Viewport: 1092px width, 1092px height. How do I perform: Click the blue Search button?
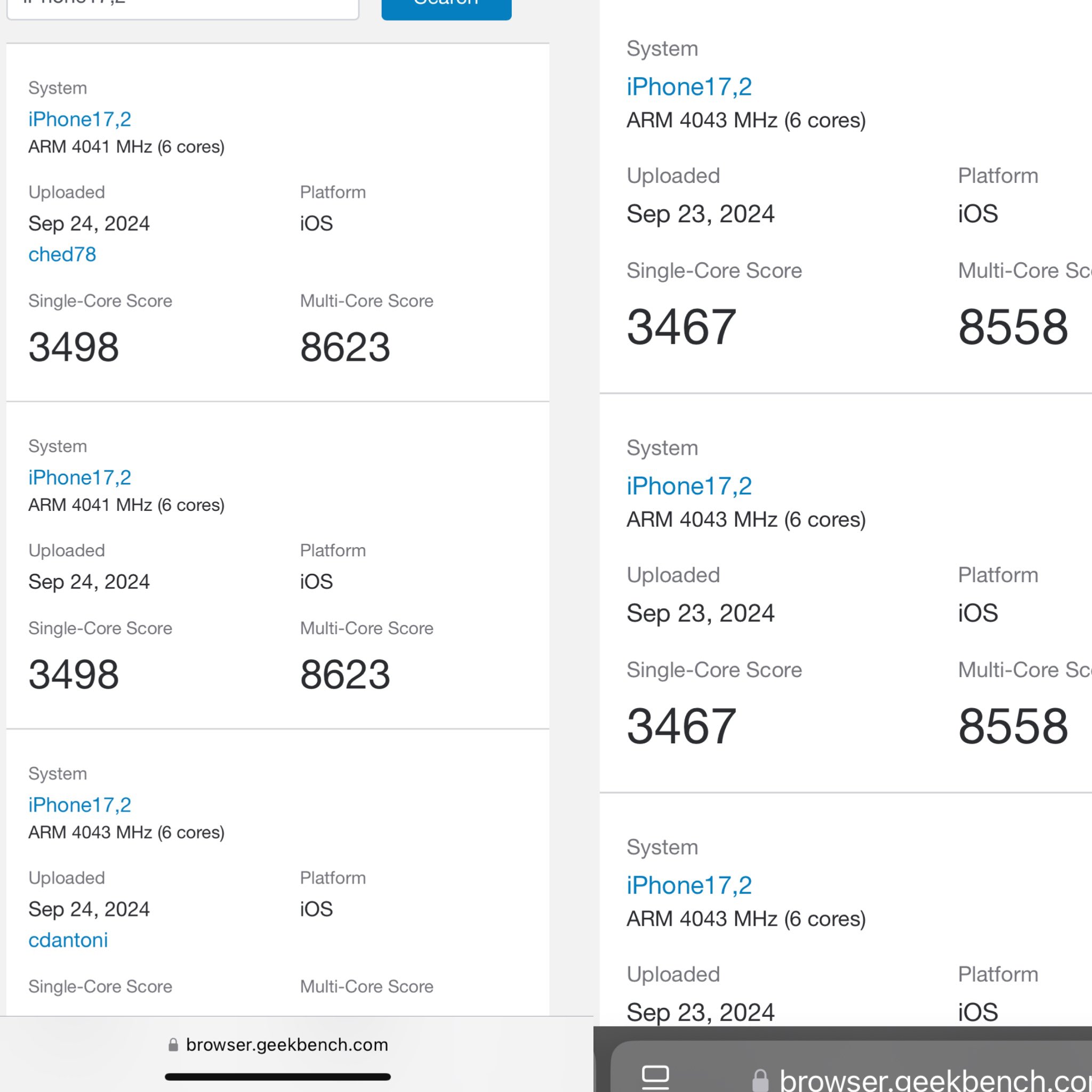446,6
